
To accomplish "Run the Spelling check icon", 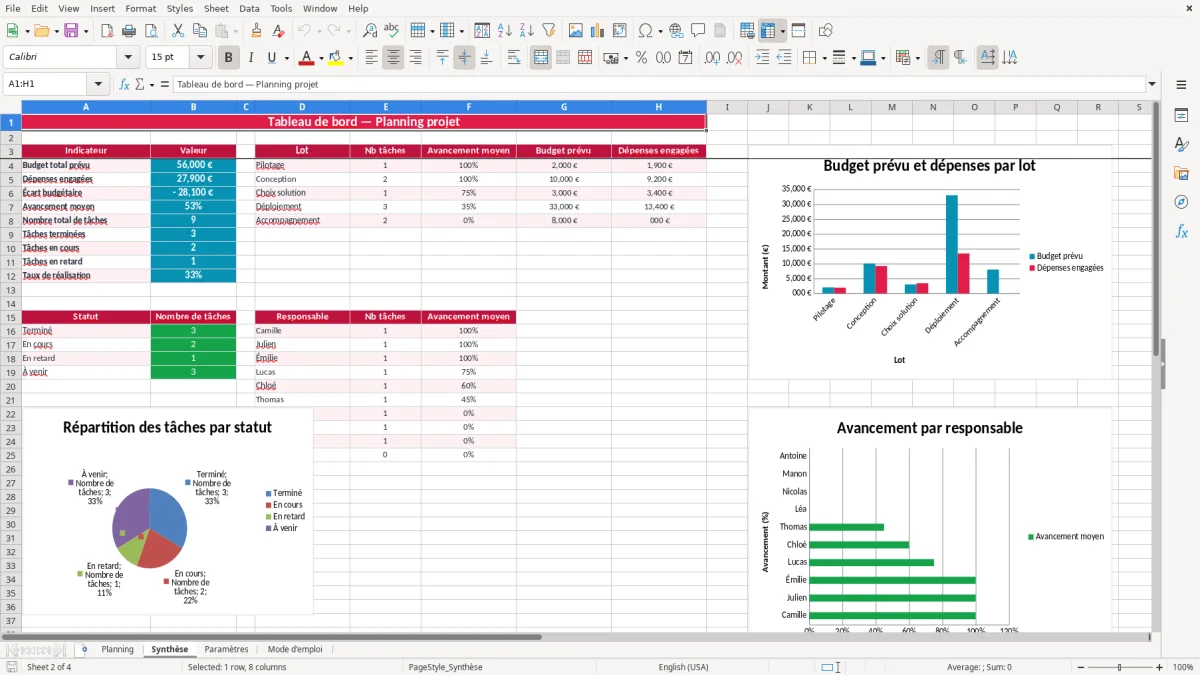I will point(392,31).
